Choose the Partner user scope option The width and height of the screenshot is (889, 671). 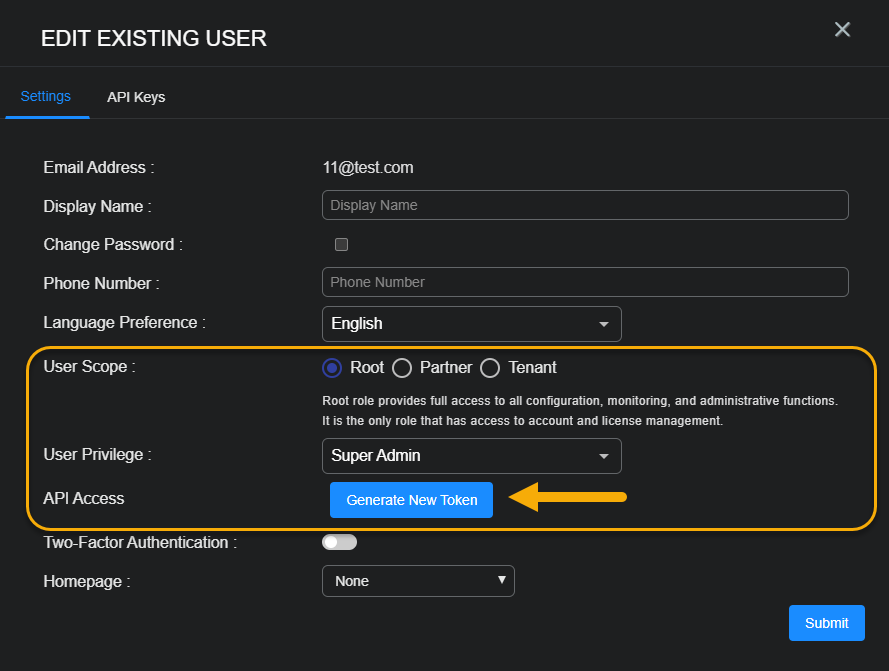402,368
